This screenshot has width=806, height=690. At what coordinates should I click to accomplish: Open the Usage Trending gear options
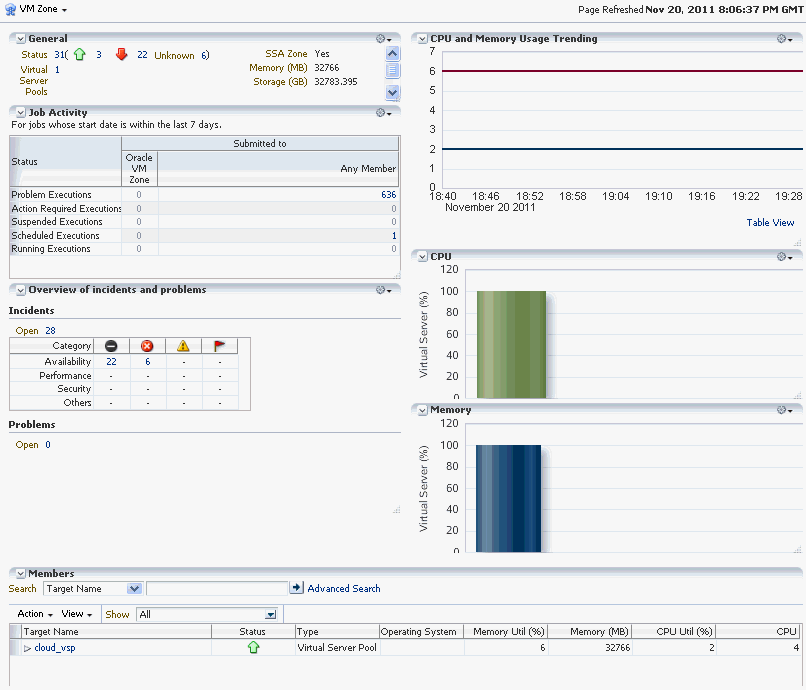point(784,39)
